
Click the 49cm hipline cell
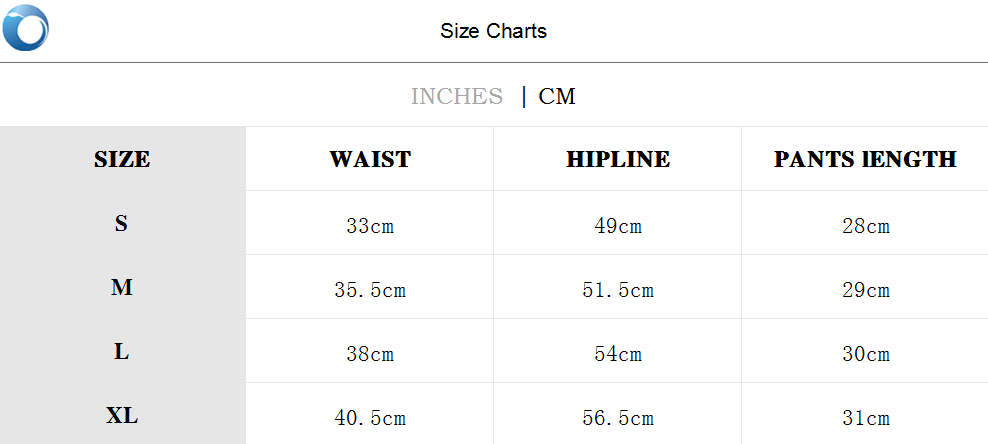[618, 226]
